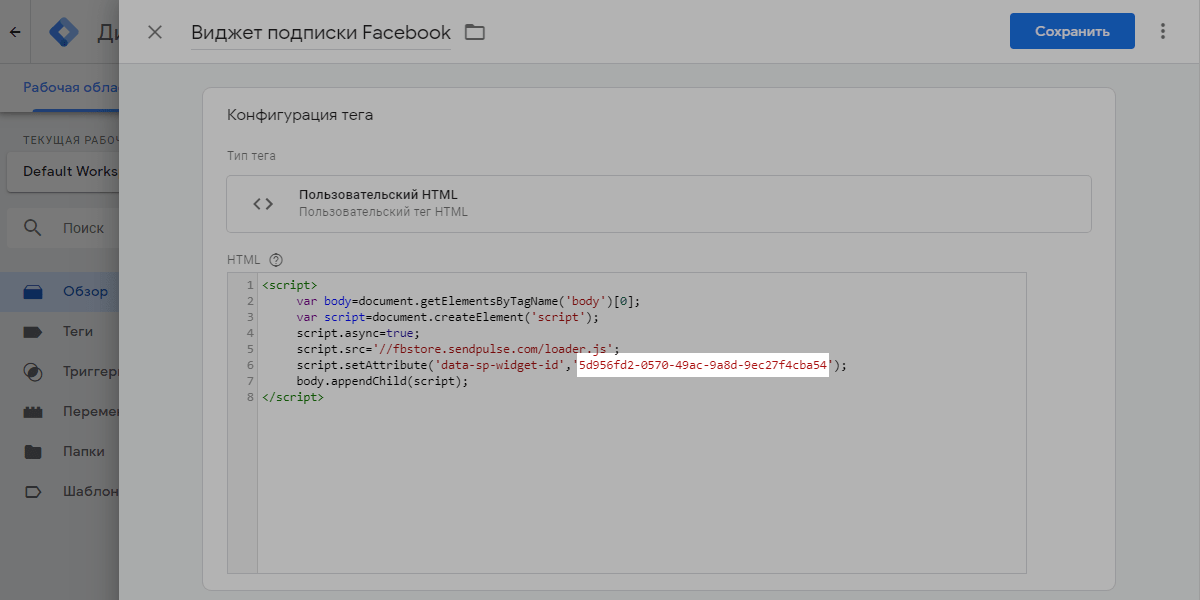Image resolution: width=1200 pixels, height=600 pixels.
Task: Click the Триггеры circle icon
Action: point(33,371)
